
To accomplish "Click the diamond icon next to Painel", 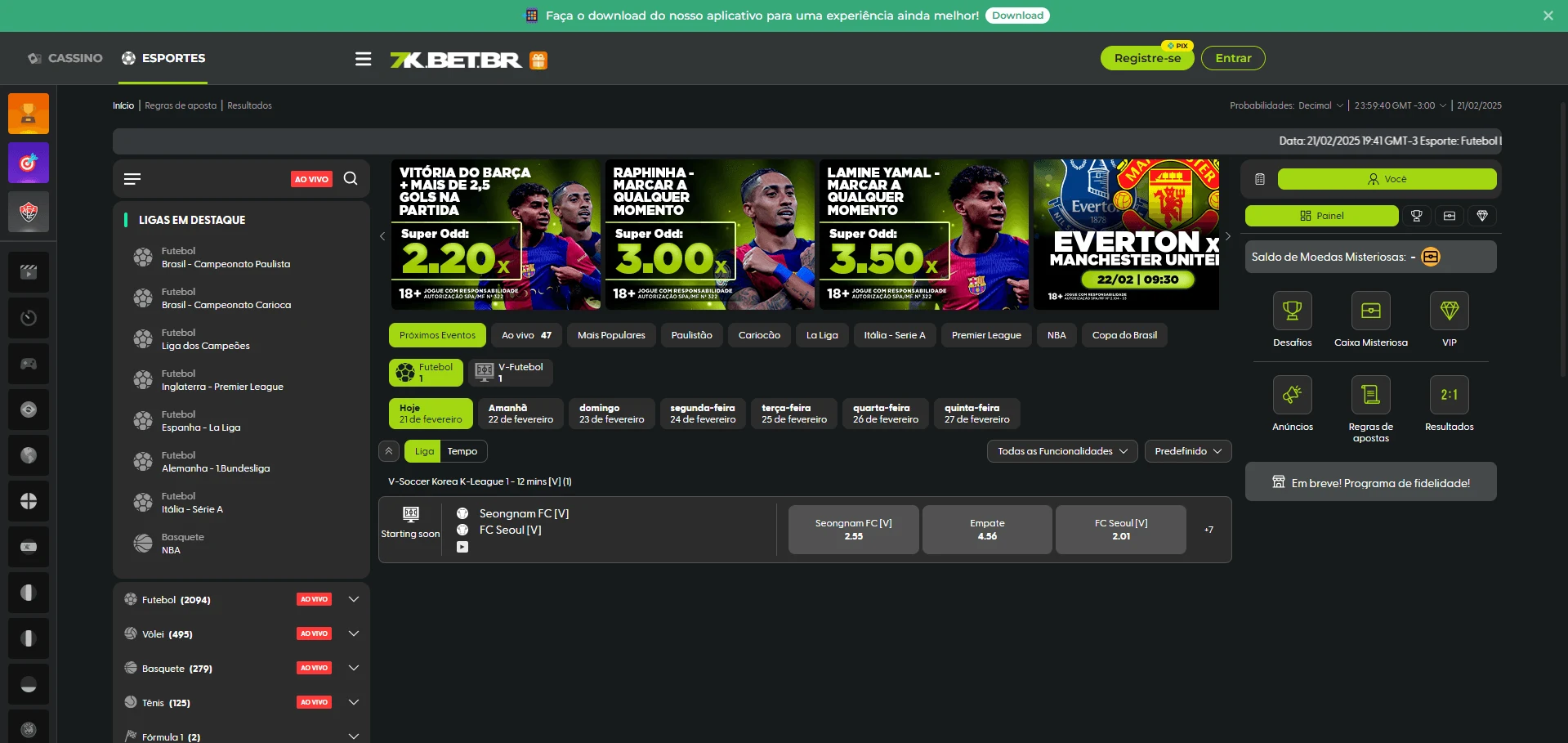I will click(1482, 216).
